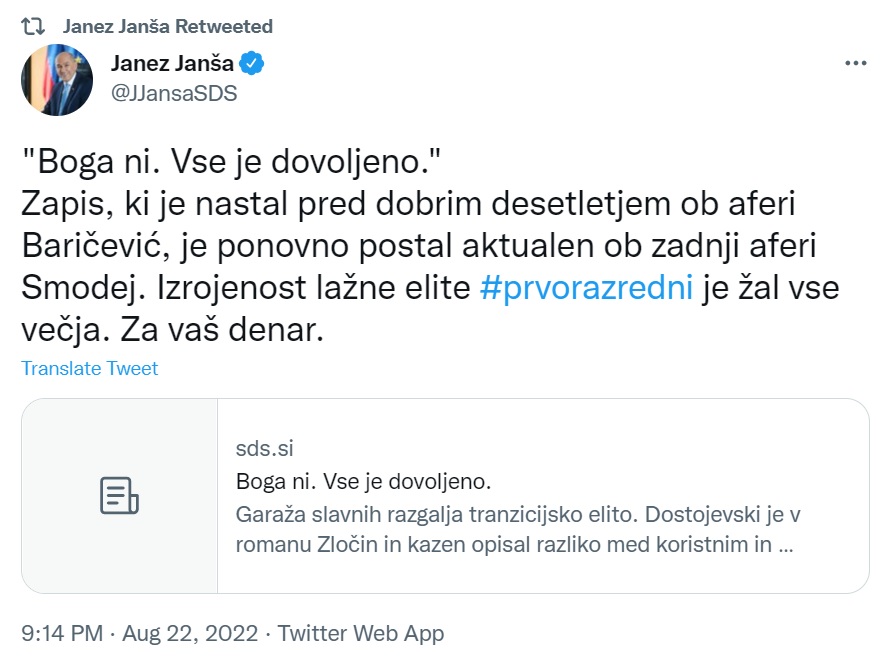Open the three-dot More options menu
Screen dimensions: 888x662
click(855, 63)
